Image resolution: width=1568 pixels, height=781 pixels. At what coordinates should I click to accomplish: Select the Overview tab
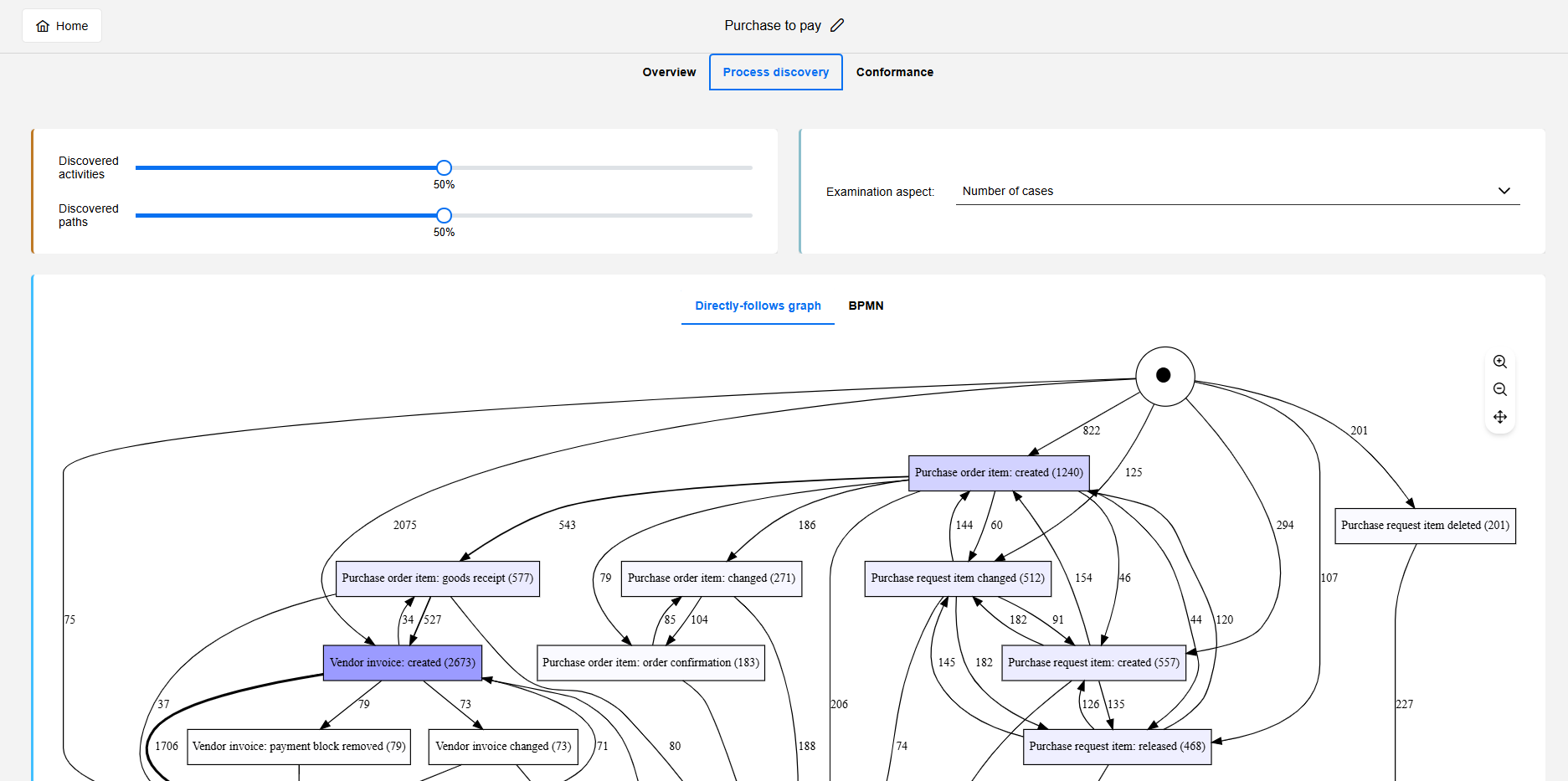click(669, 72)
